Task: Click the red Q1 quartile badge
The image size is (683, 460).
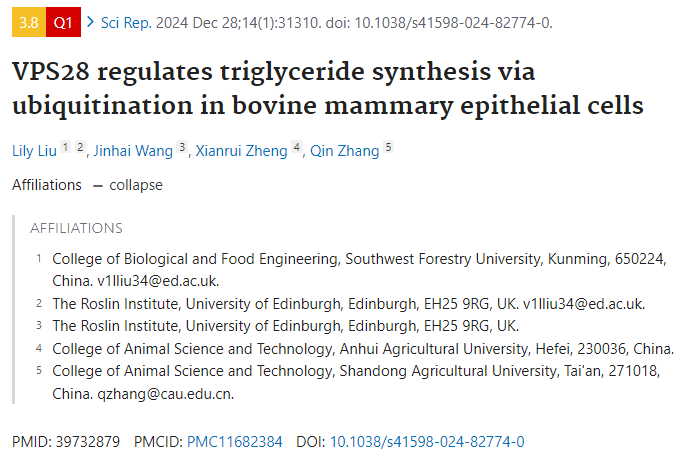Action: coord(63,22)
